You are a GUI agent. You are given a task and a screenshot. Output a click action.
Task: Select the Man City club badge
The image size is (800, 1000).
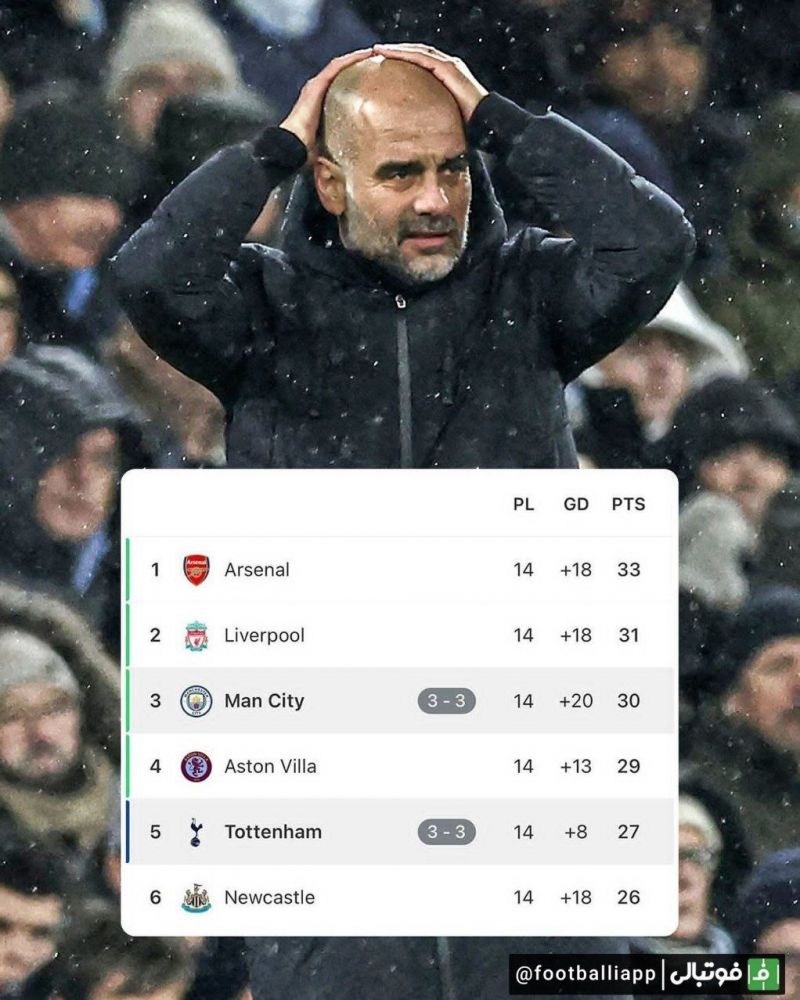coord(196,701)
